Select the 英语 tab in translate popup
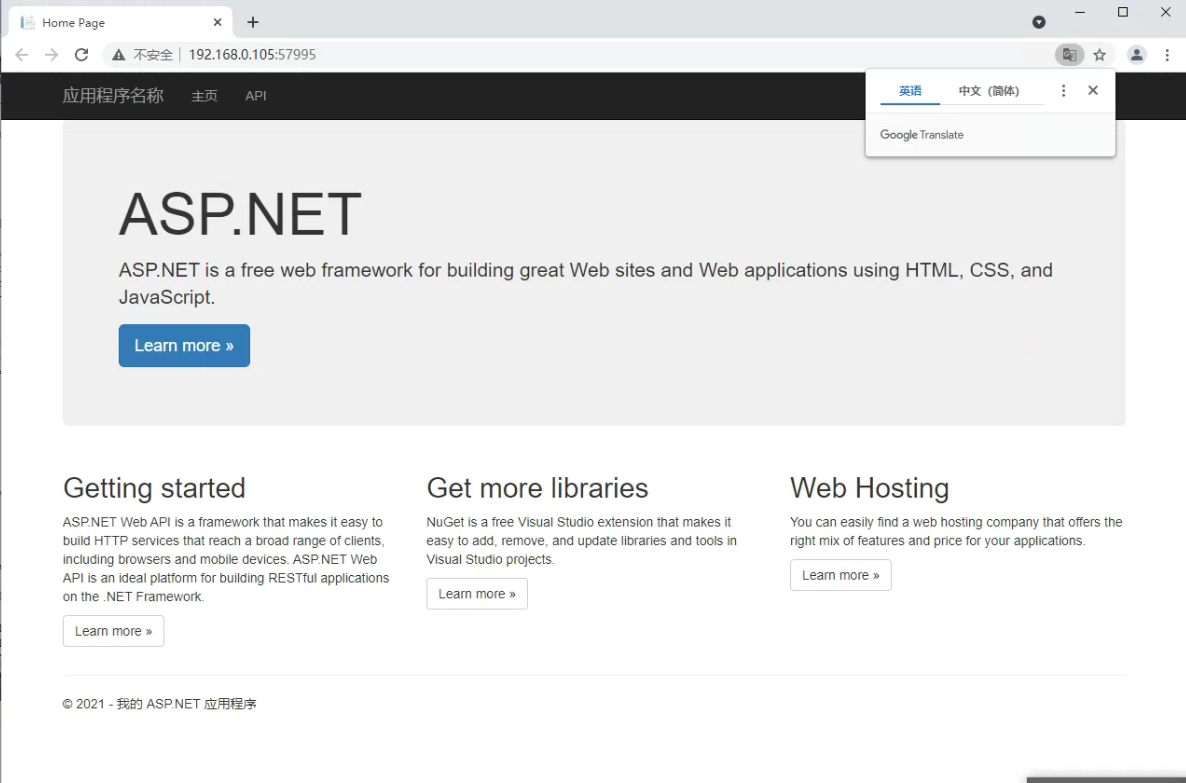Image resolution: width=1186 pixels, height=783 pixels. (x=910, y=91)
